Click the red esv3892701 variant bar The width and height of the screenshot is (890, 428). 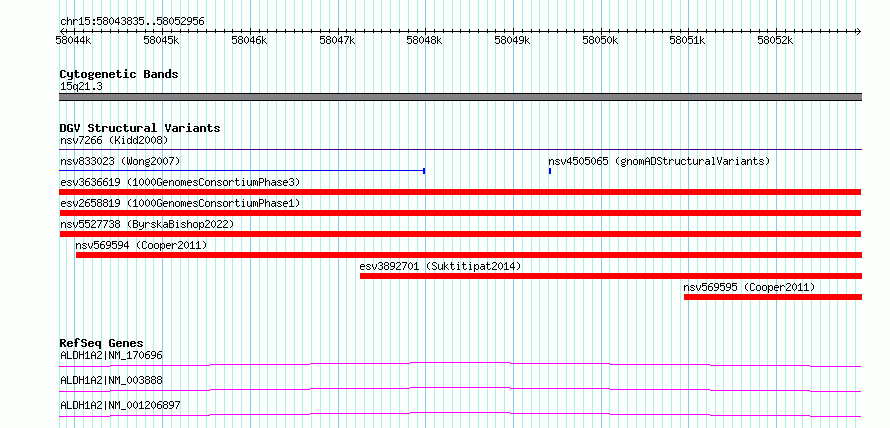pyautogui.click(x=611, y=276)
